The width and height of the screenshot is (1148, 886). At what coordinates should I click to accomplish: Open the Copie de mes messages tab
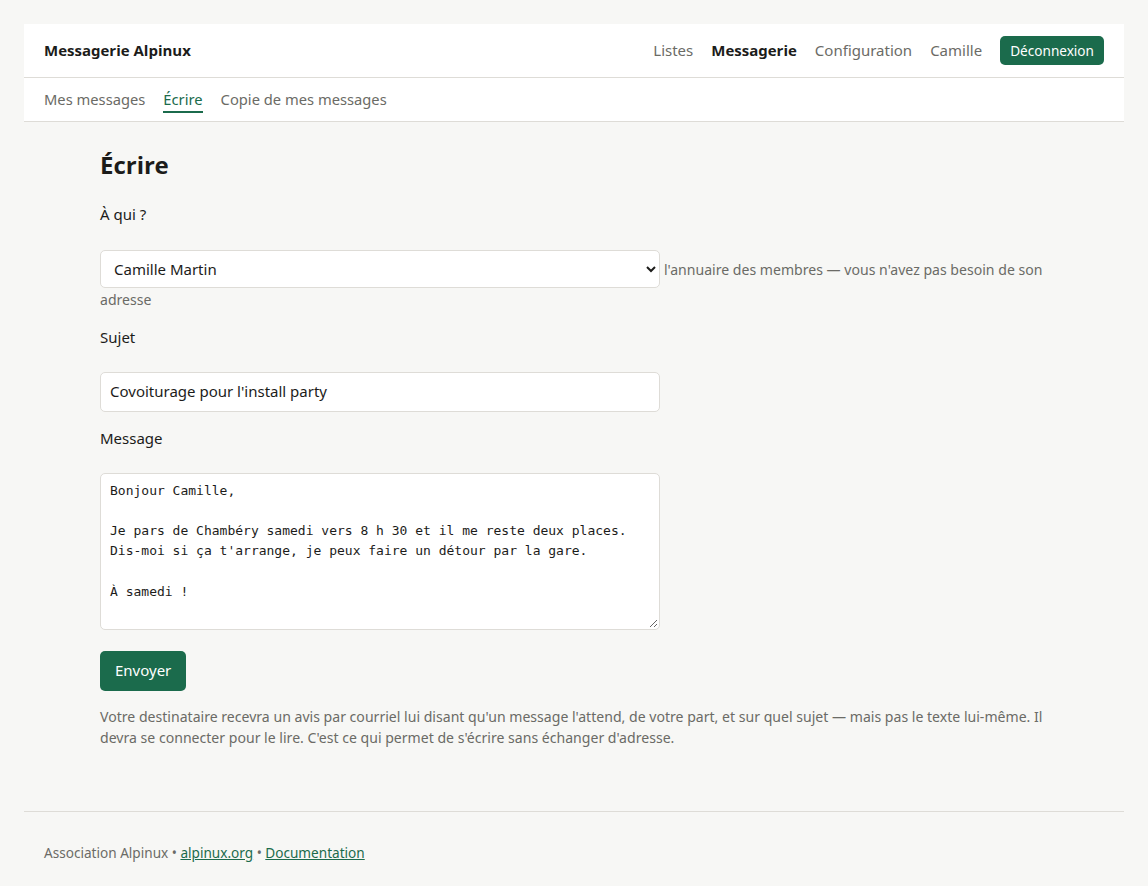coord(303,100)
